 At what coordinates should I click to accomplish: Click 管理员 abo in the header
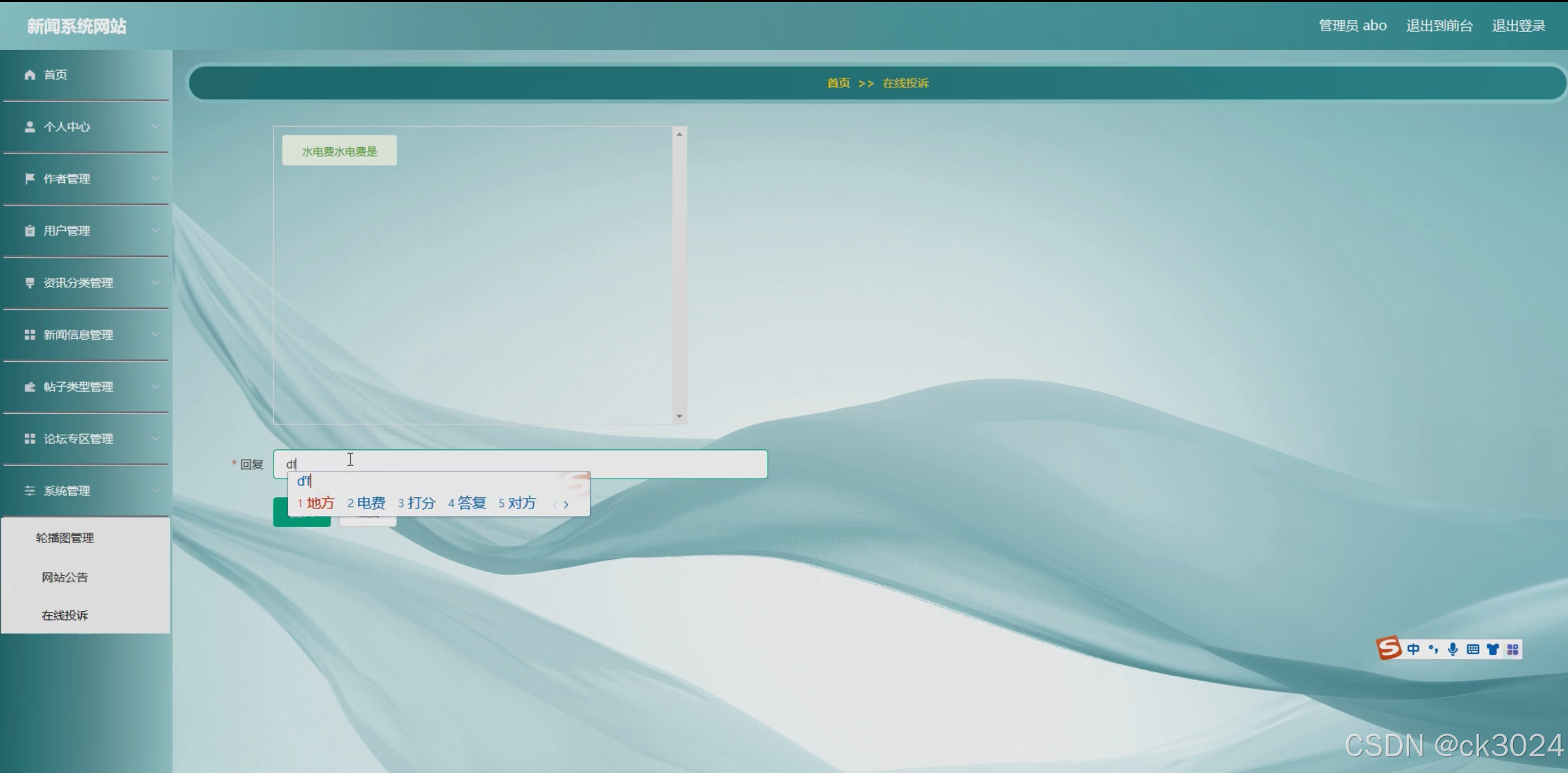(1353, 26)
